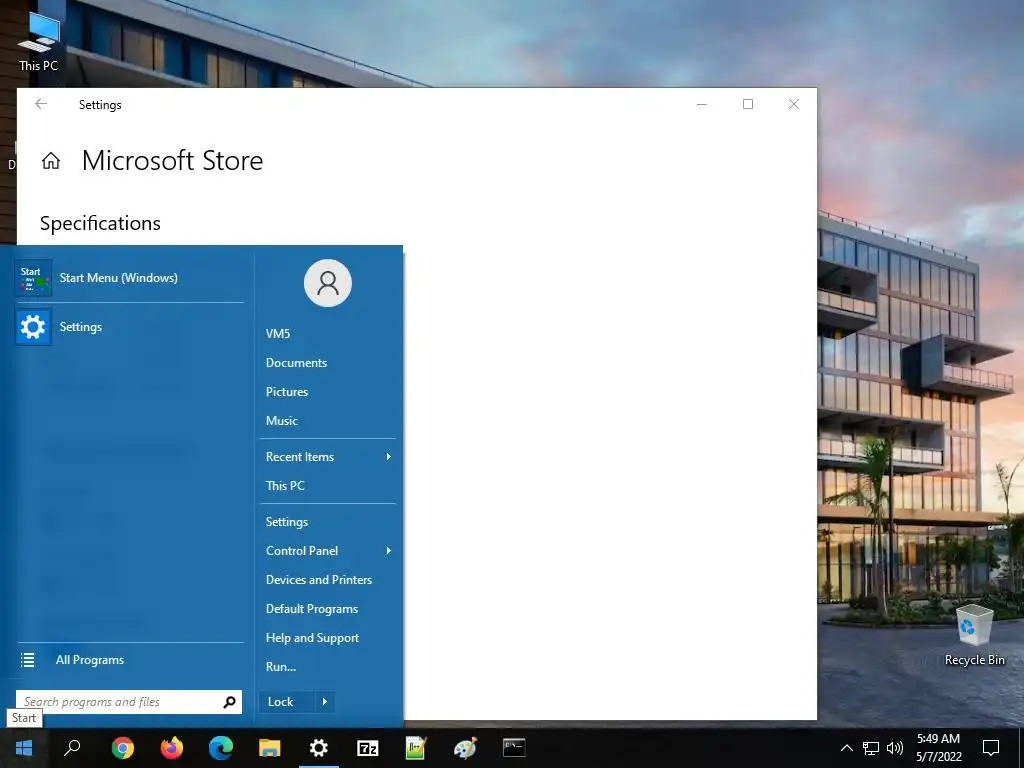Open Settings in right start menu column

click(x=287, y=522)
